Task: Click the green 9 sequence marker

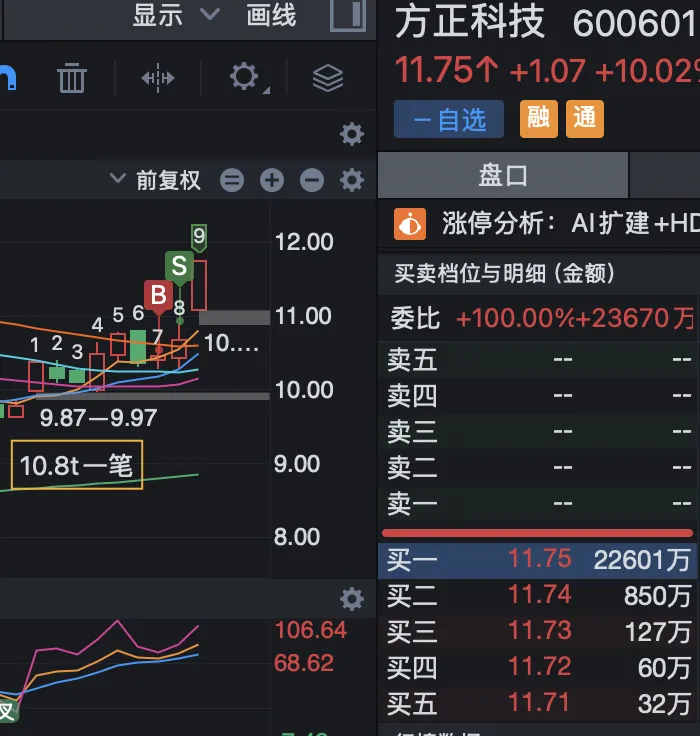Action: tap(199, 238)
